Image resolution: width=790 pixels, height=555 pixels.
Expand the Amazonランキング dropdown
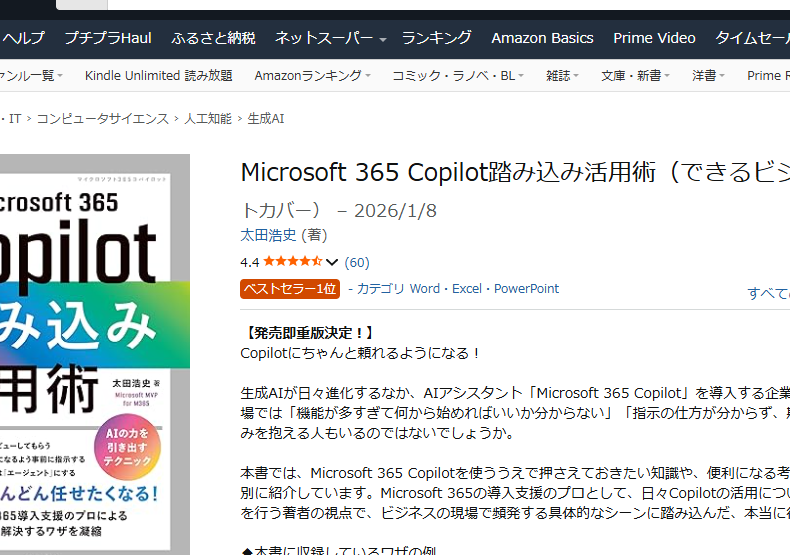coord(312,76)
